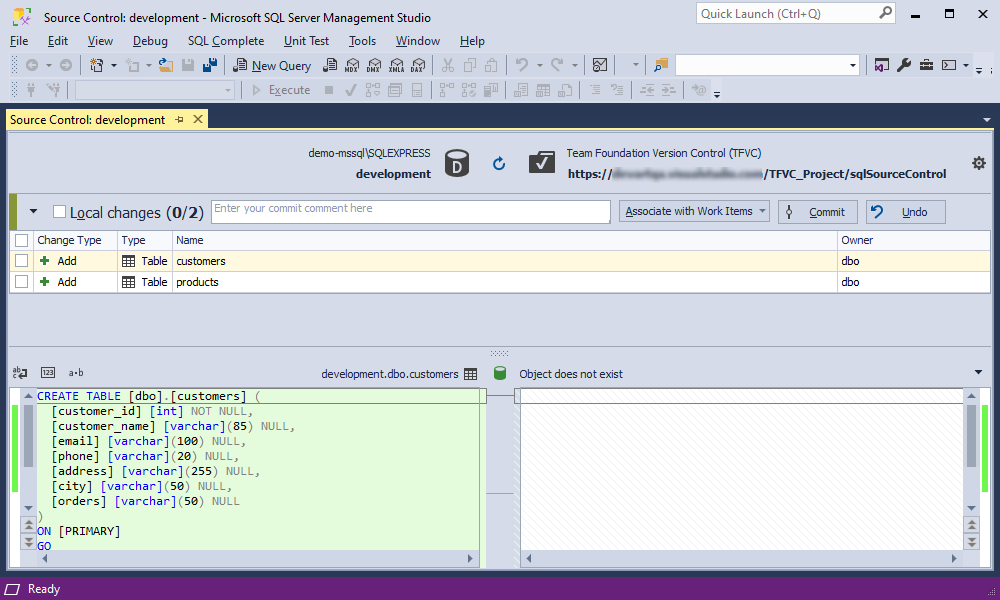Expand the New Project dropdown arrow
This screenshot has width=1000, height=600.
(114, 65)
